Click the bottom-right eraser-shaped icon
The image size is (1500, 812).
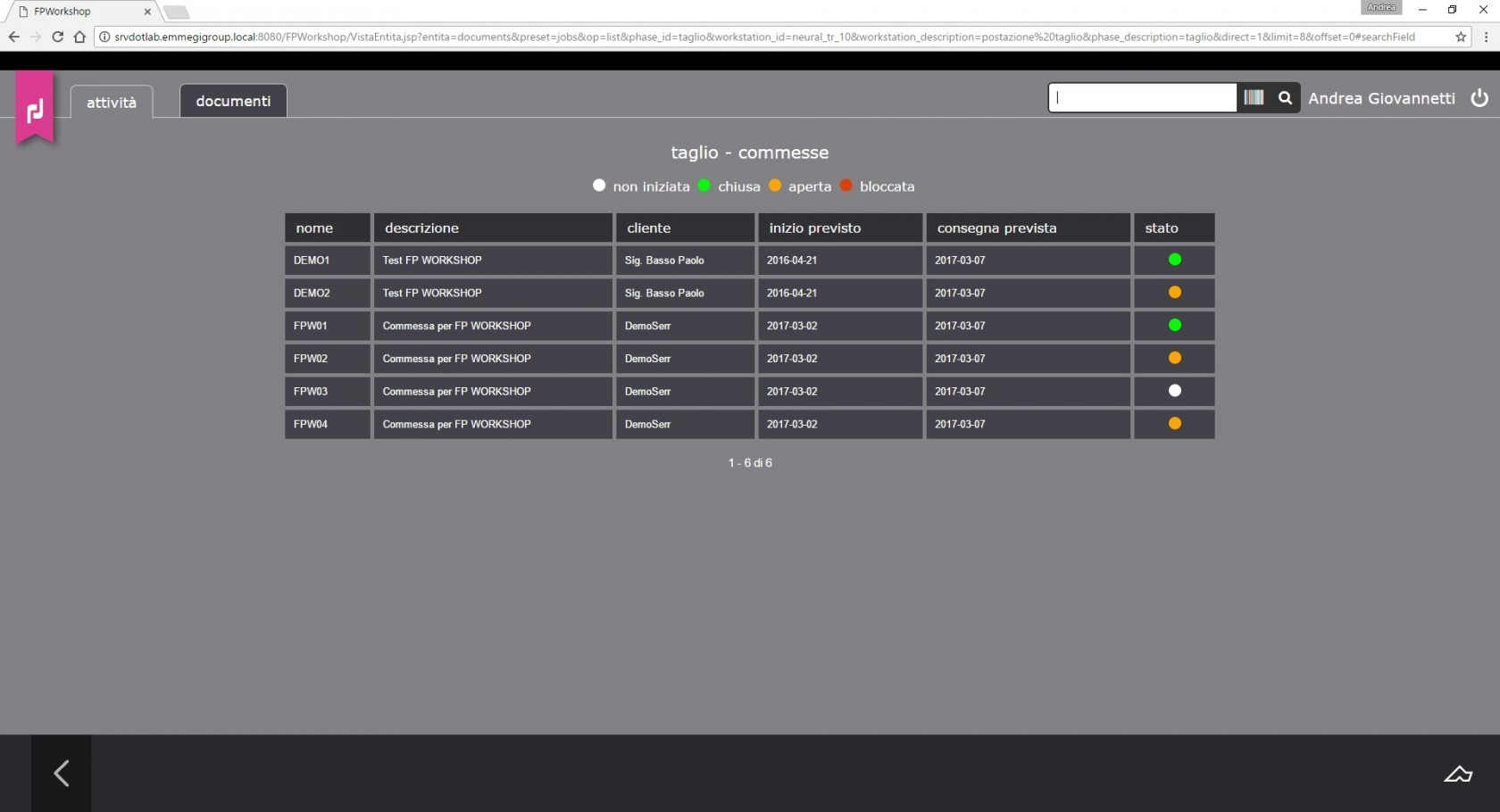pyautogui.click(x=1457, y=774)
